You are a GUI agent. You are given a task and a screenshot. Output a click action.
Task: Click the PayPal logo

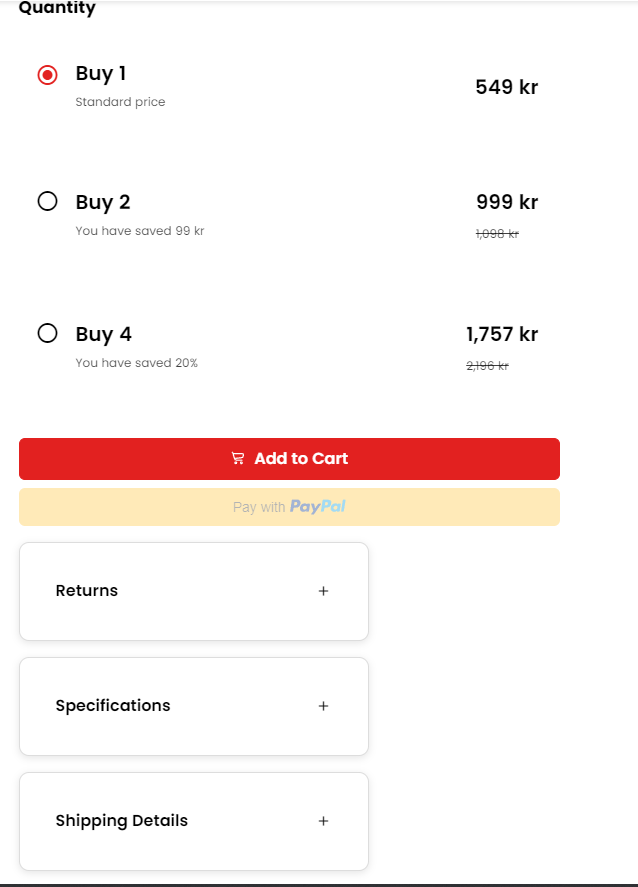[x=317, y=507]
